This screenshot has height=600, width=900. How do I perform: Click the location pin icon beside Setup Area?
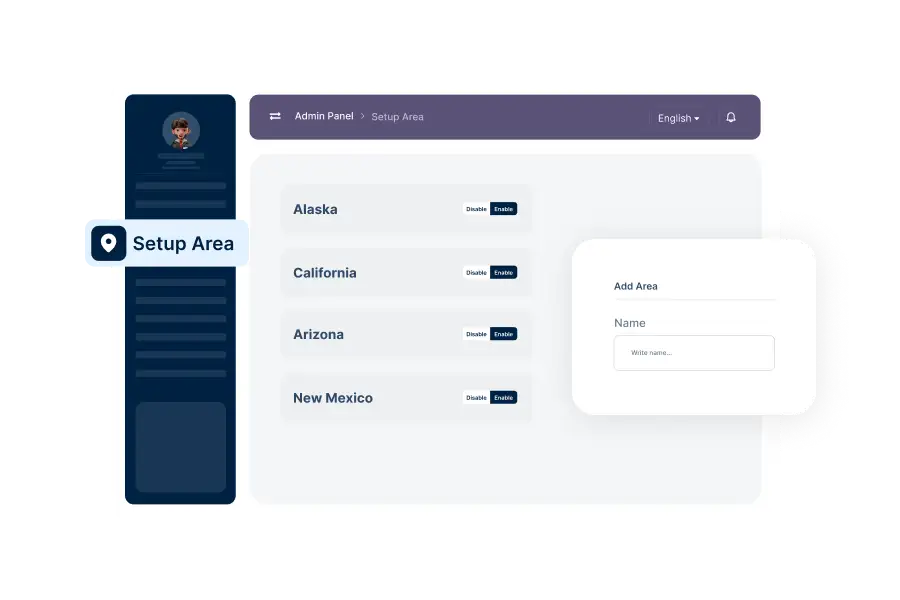pyautogui.click(x=108, y=243)
